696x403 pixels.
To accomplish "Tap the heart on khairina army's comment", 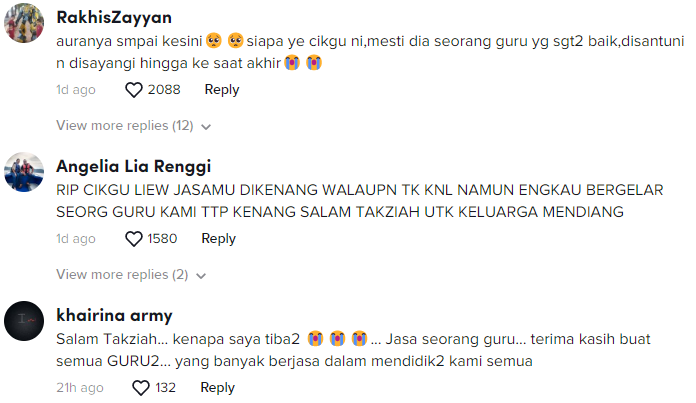I will point(141,388).
